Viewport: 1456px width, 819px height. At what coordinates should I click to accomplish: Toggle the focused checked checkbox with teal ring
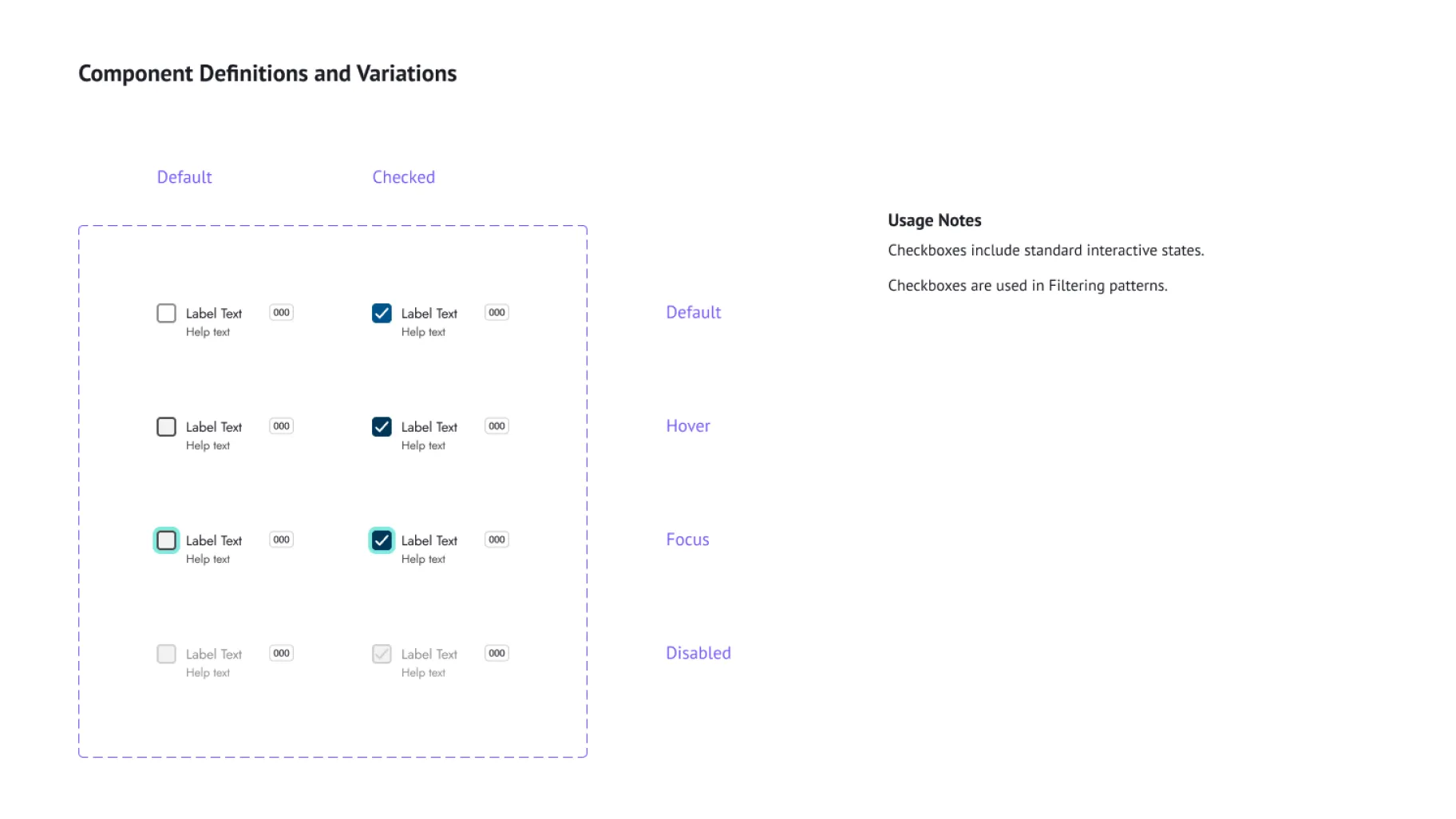tap(382, 540)
